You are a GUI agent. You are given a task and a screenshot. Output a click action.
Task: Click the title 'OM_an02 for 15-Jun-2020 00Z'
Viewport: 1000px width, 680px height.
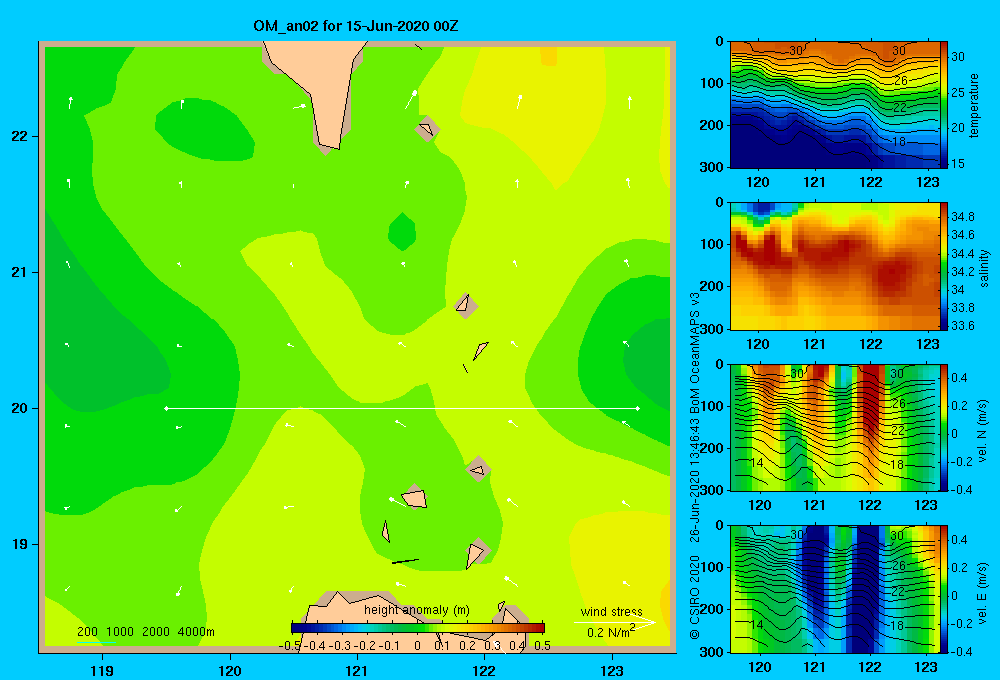point(356,26)
